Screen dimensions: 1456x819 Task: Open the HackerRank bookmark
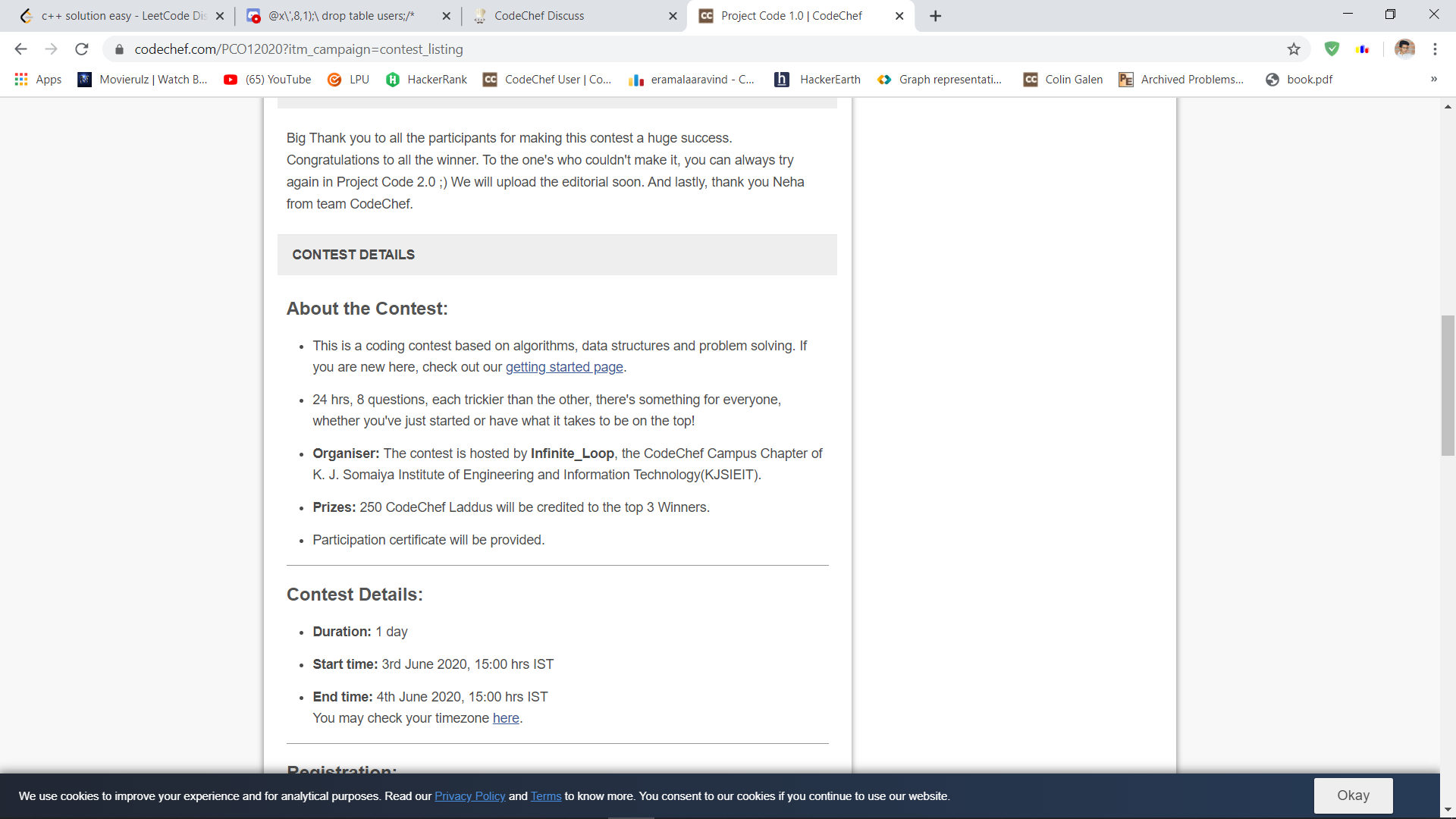(426, 80)
